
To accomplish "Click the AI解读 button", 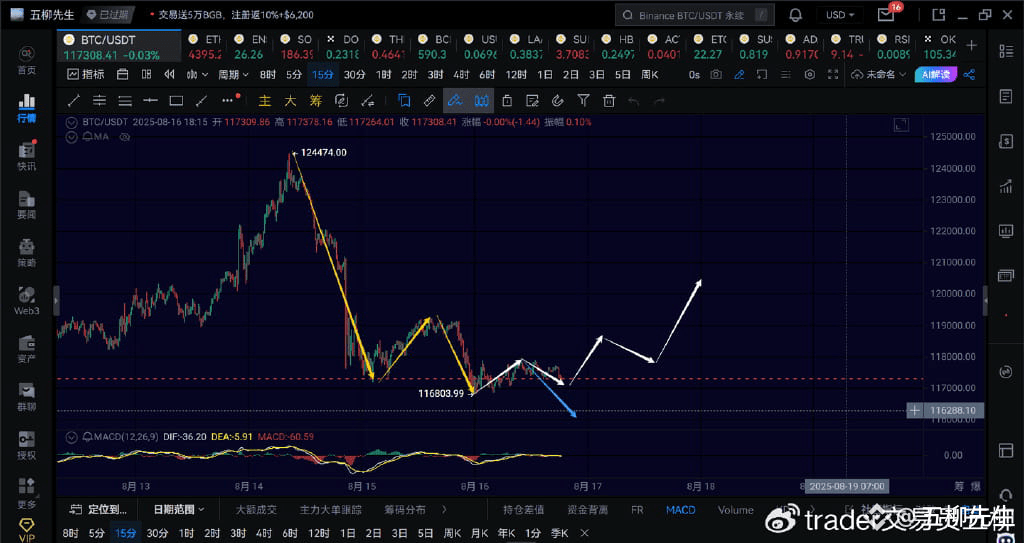I will click(936, 74).
